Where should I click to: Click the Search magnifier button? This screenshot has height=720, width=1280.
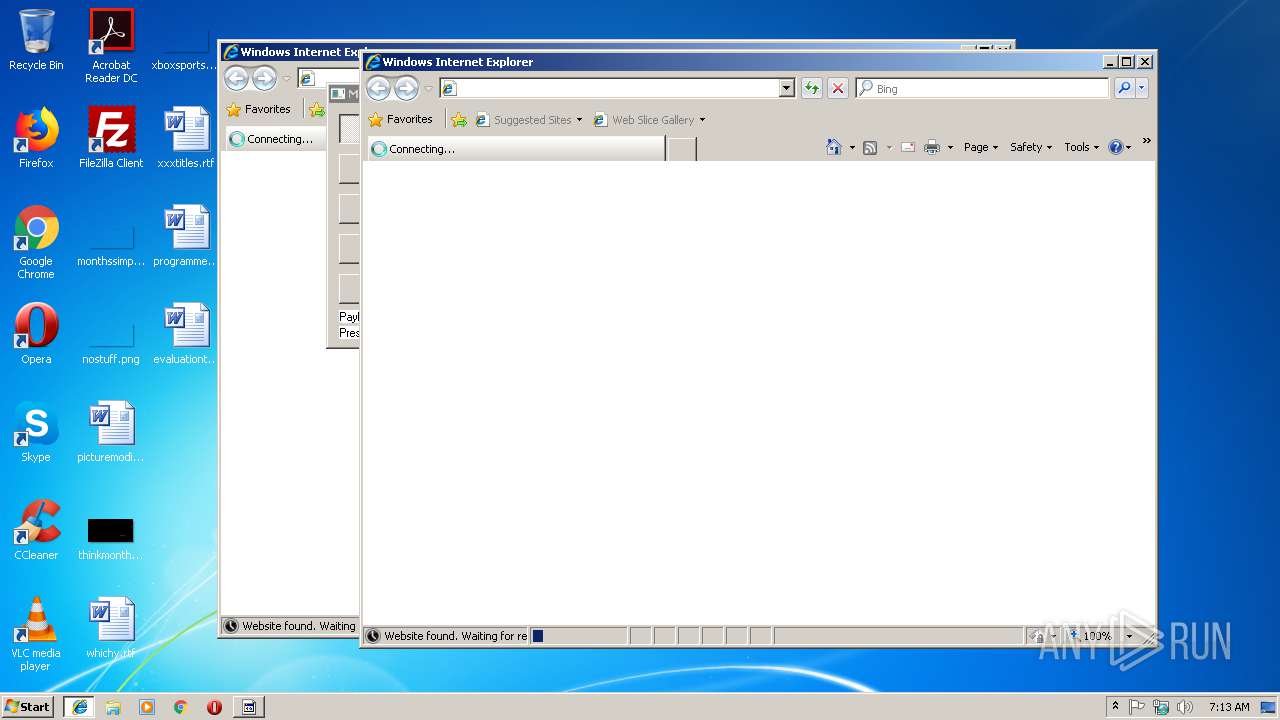click(1124, 88)
